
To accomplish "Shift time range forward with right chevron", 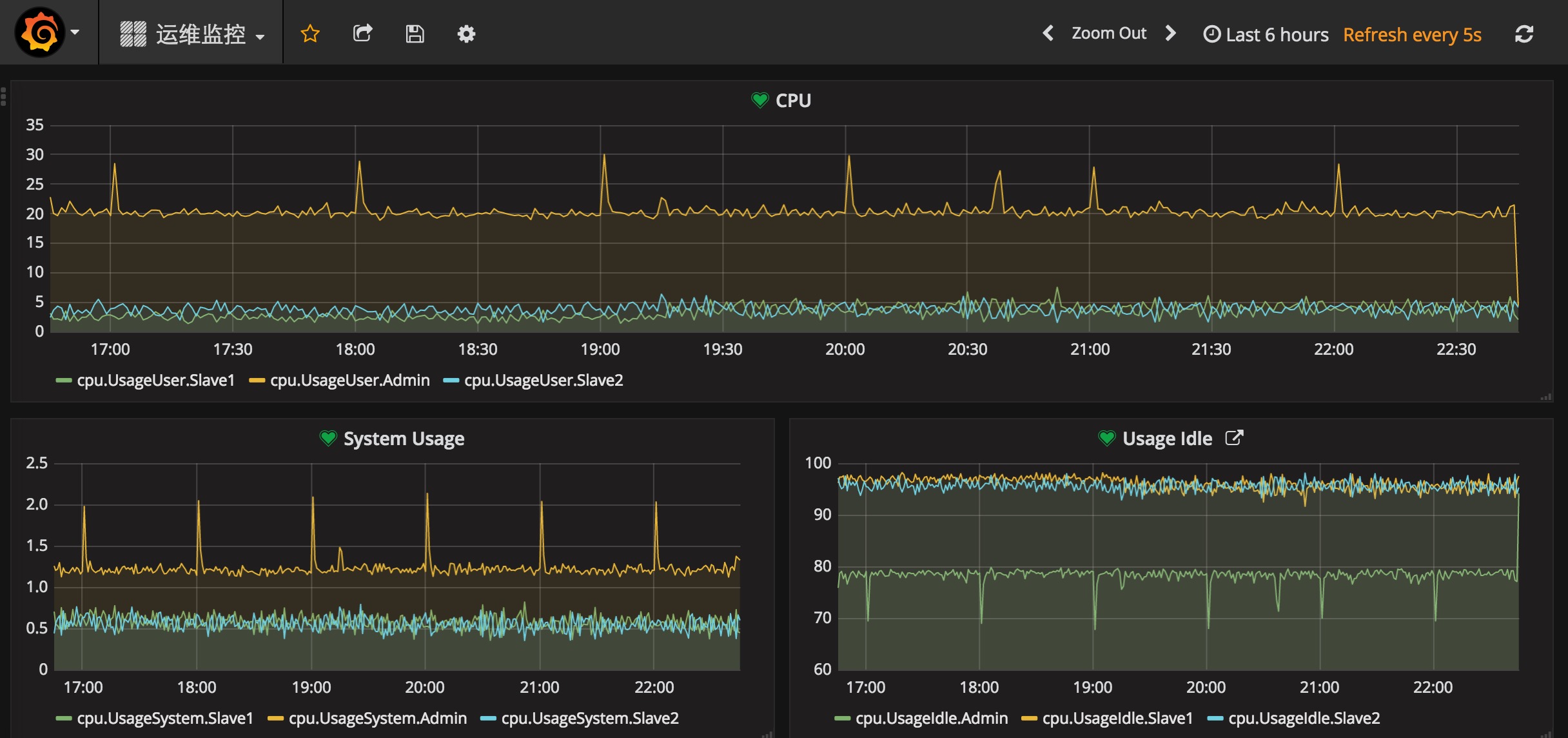I will [1171, 33].
